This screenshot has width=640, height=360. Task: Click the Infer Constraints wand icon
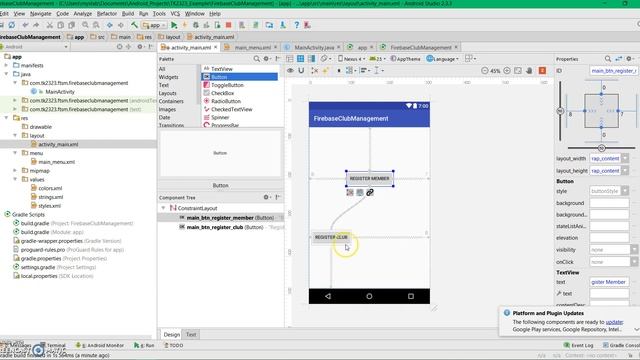coord(326,71)
